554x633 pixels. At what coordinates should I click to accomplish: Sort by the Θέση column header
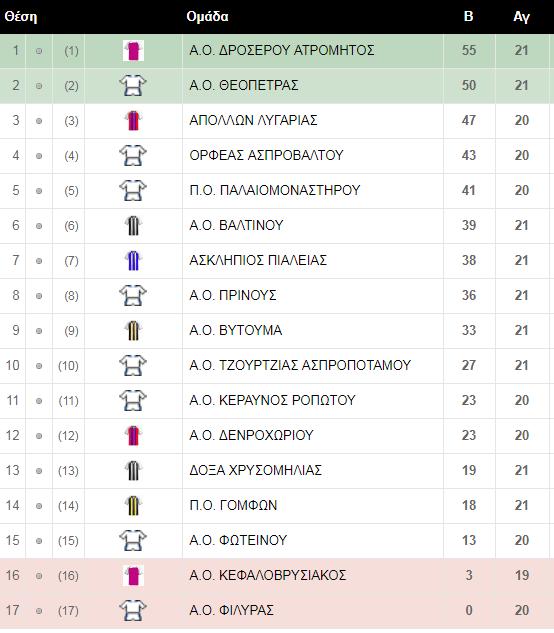pyautogui.click(x=21, y=17)
